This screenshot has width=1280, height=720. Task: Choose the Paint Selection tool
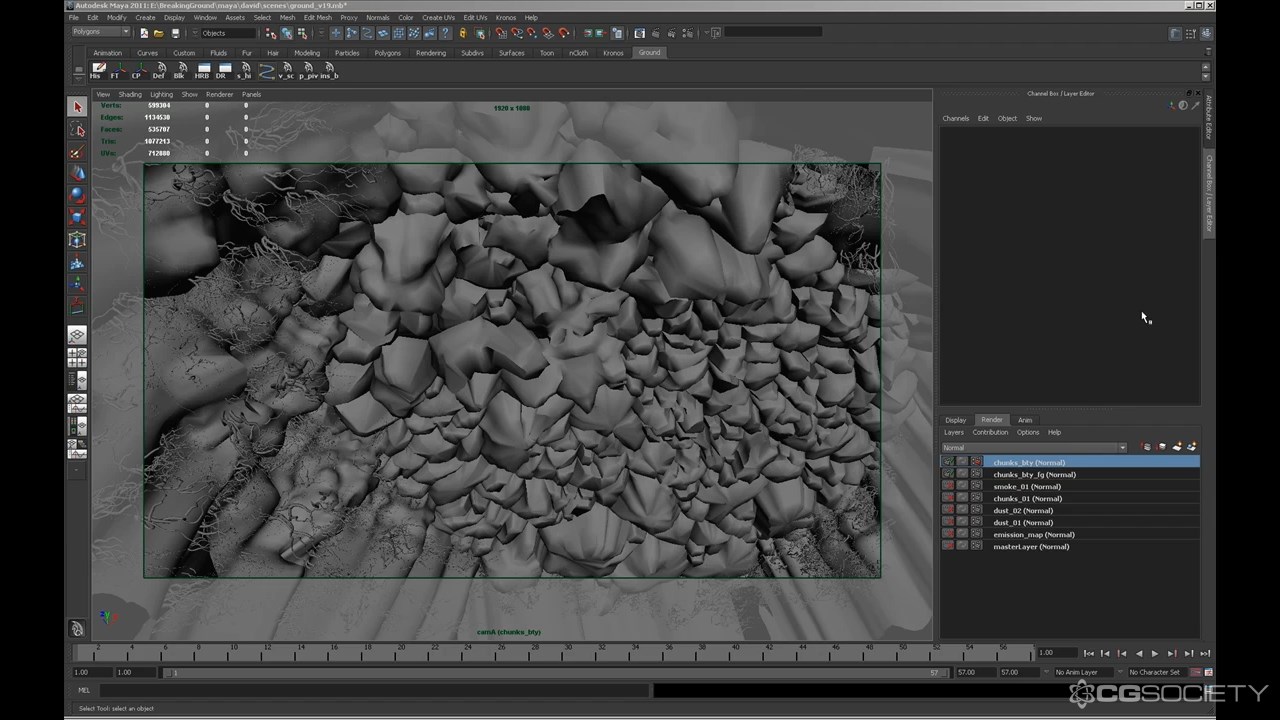click(77, 152)
